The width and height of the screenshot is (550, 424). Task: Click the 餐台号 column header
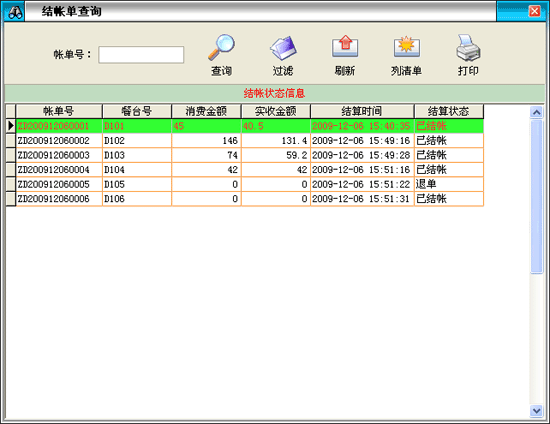pyautogui.click(x=137, y=112)
